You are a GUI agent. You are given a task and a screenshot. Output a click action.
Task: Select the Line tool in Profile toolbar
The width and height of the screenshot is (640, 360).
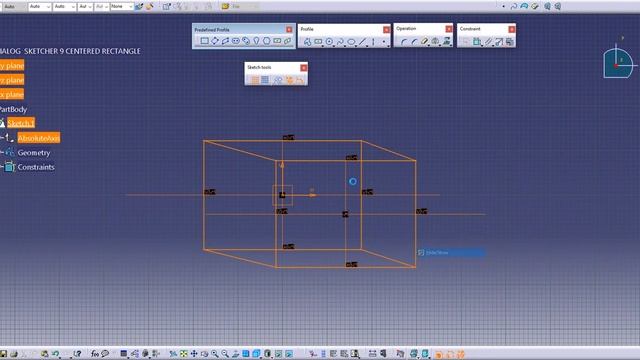(362, 42)
